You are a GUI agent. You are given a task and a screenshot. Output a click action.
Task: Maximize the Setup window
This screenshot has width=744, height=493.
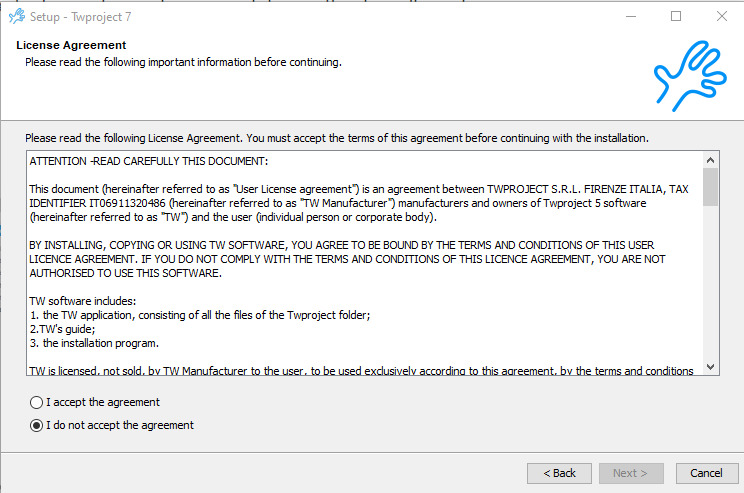[x=676, y=16]
